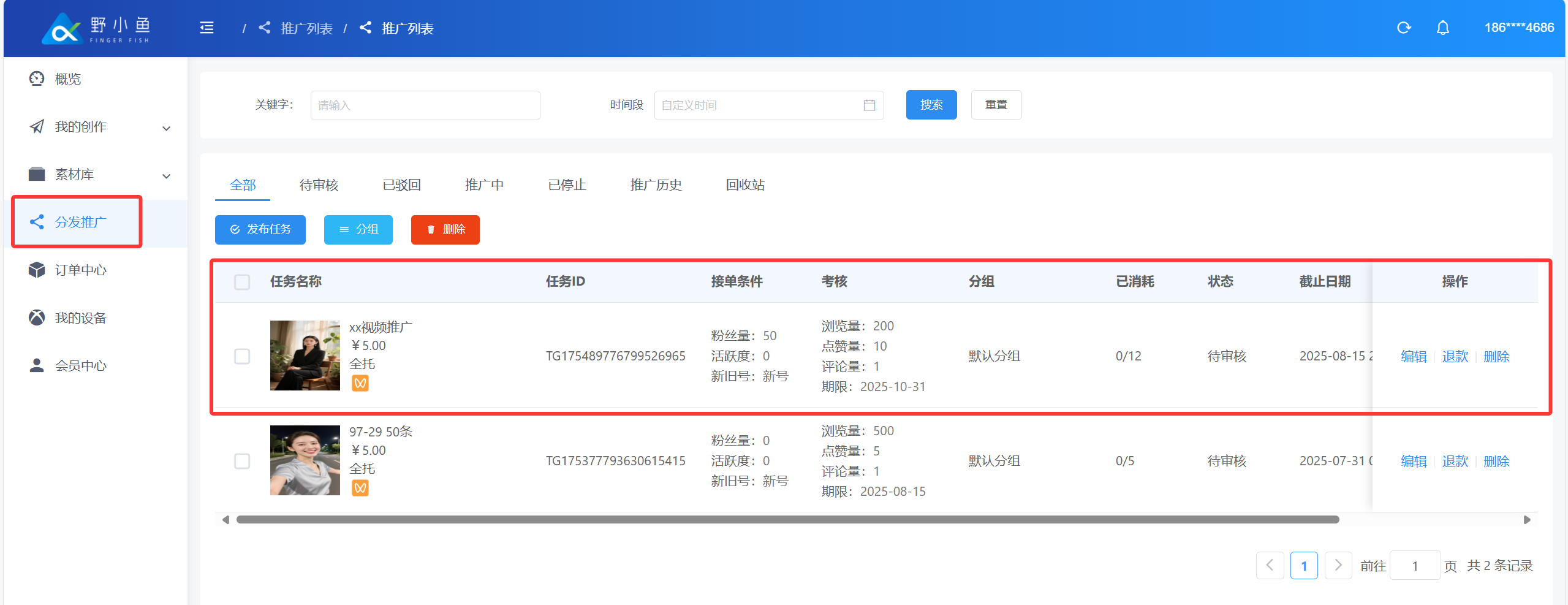The image size is (1568, 605).
Task: Go to 我的设备 in the sidebar
Action: click(x=80, y=318)
